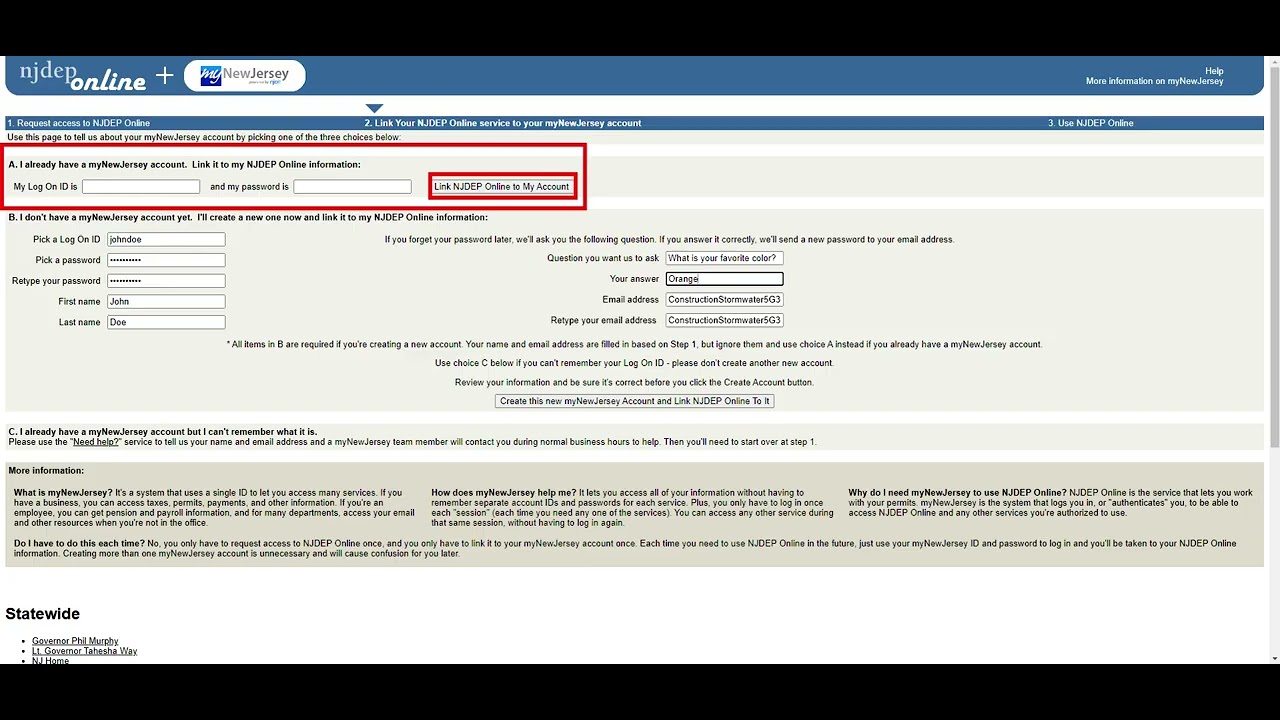Image resolution: width=1280 pixels, height=720 pixels.
Task: Click the 'Statewide' heading
Action: click(x=43, y=614)
